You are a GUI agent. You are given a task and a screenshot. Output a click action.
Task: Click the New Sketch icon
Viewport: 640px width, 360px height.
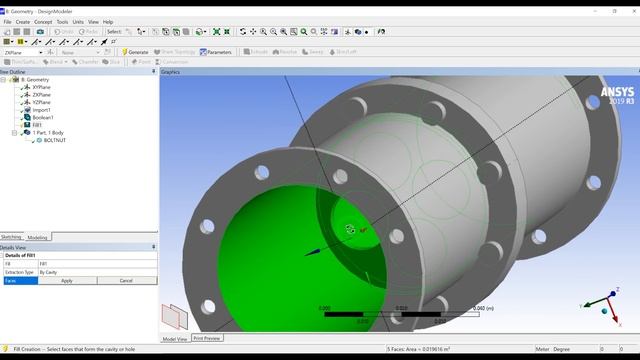107,52
